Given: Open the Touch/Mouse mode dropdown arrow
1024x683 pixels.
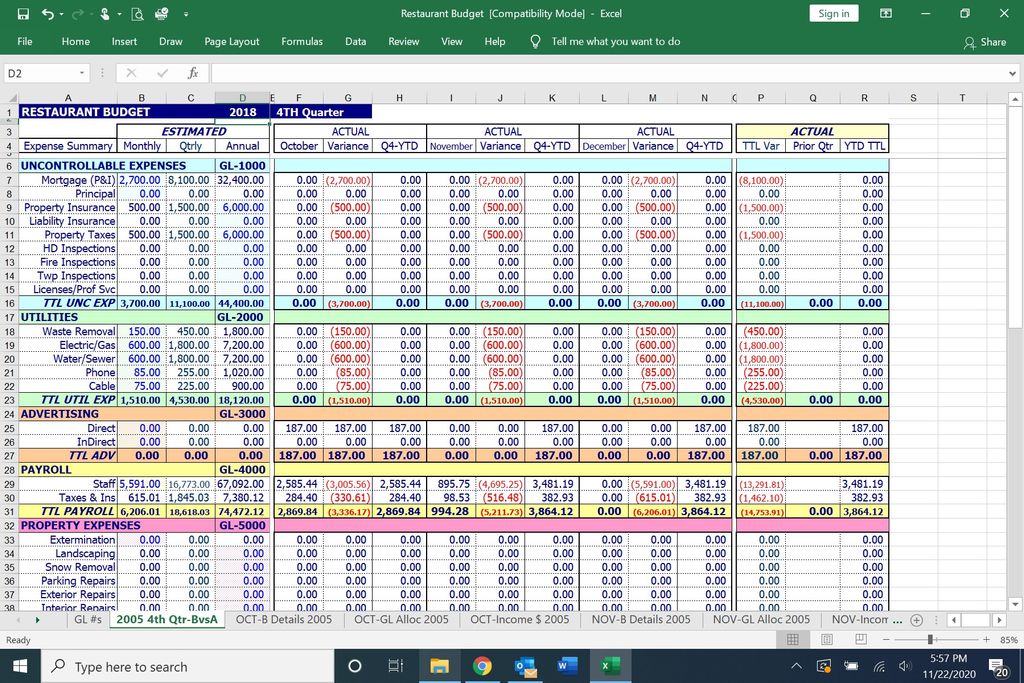Looking at the screenshot, I should 120,14.
